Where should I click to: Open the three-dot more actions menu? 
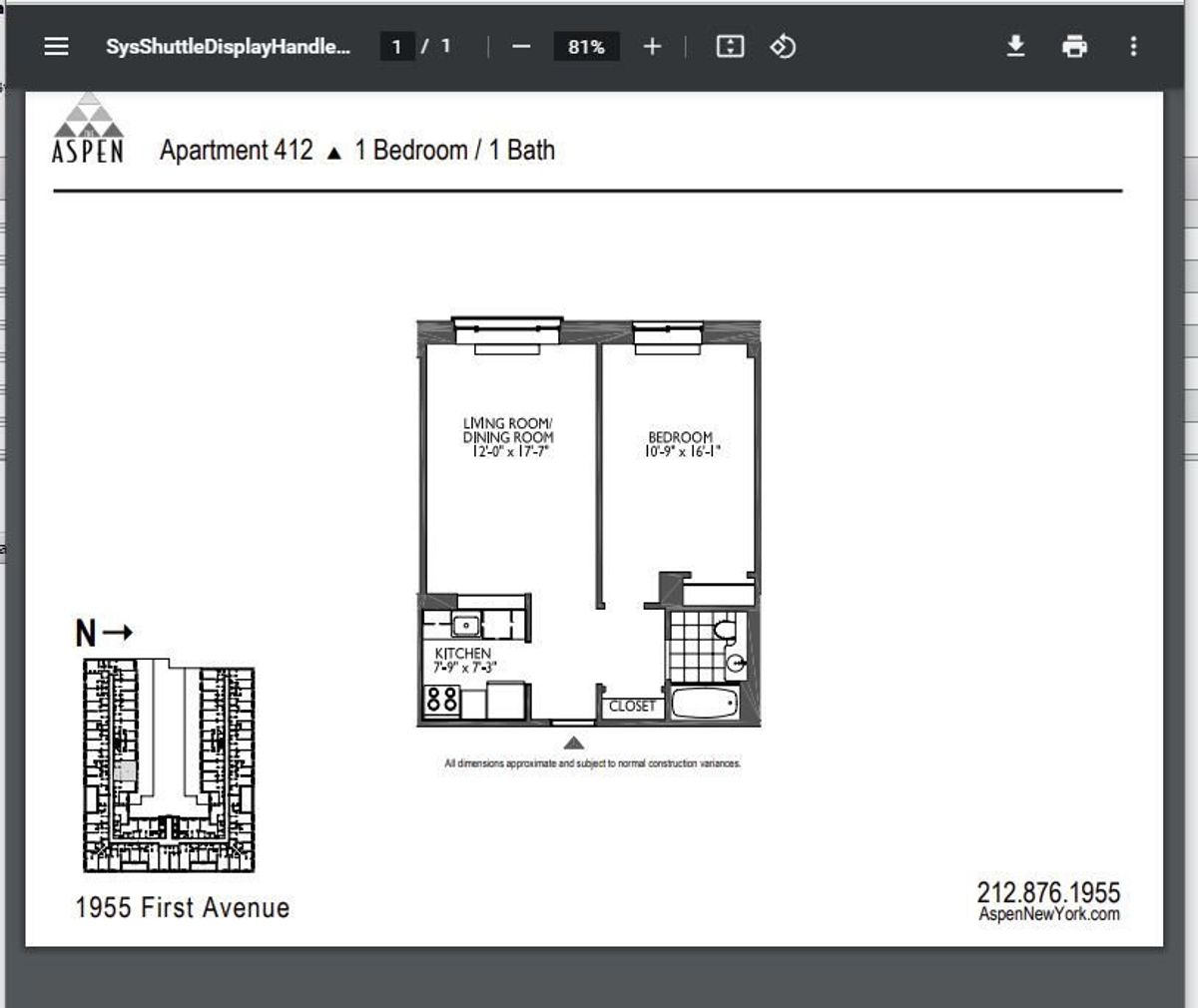tap(1133, 46)
